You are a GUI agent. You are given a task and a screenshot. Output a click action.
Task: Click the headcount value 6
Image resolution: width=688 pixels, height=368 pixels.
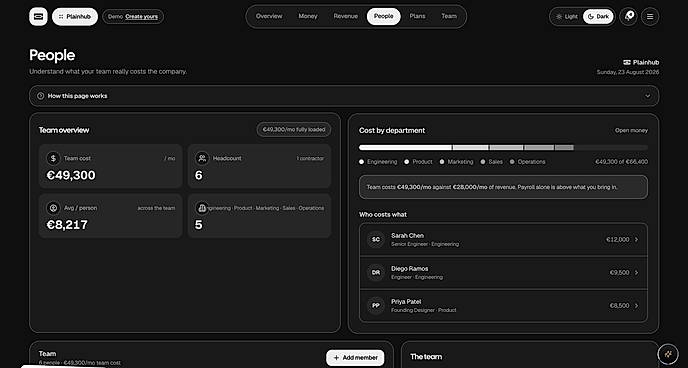click(x=198, y=175)
